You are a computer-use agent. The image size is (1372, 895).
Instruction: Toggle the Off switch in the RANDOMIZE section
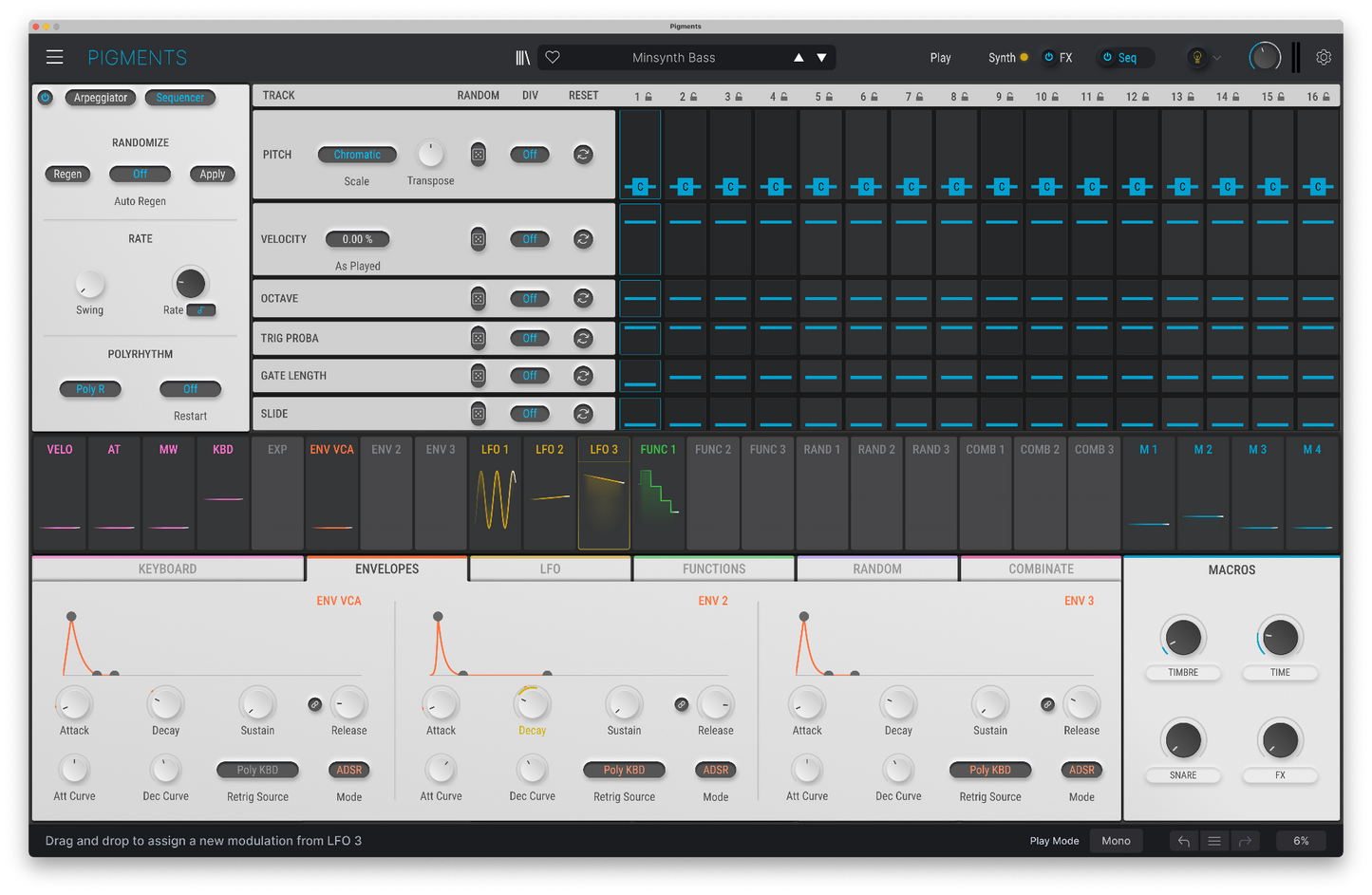[140, 174]
